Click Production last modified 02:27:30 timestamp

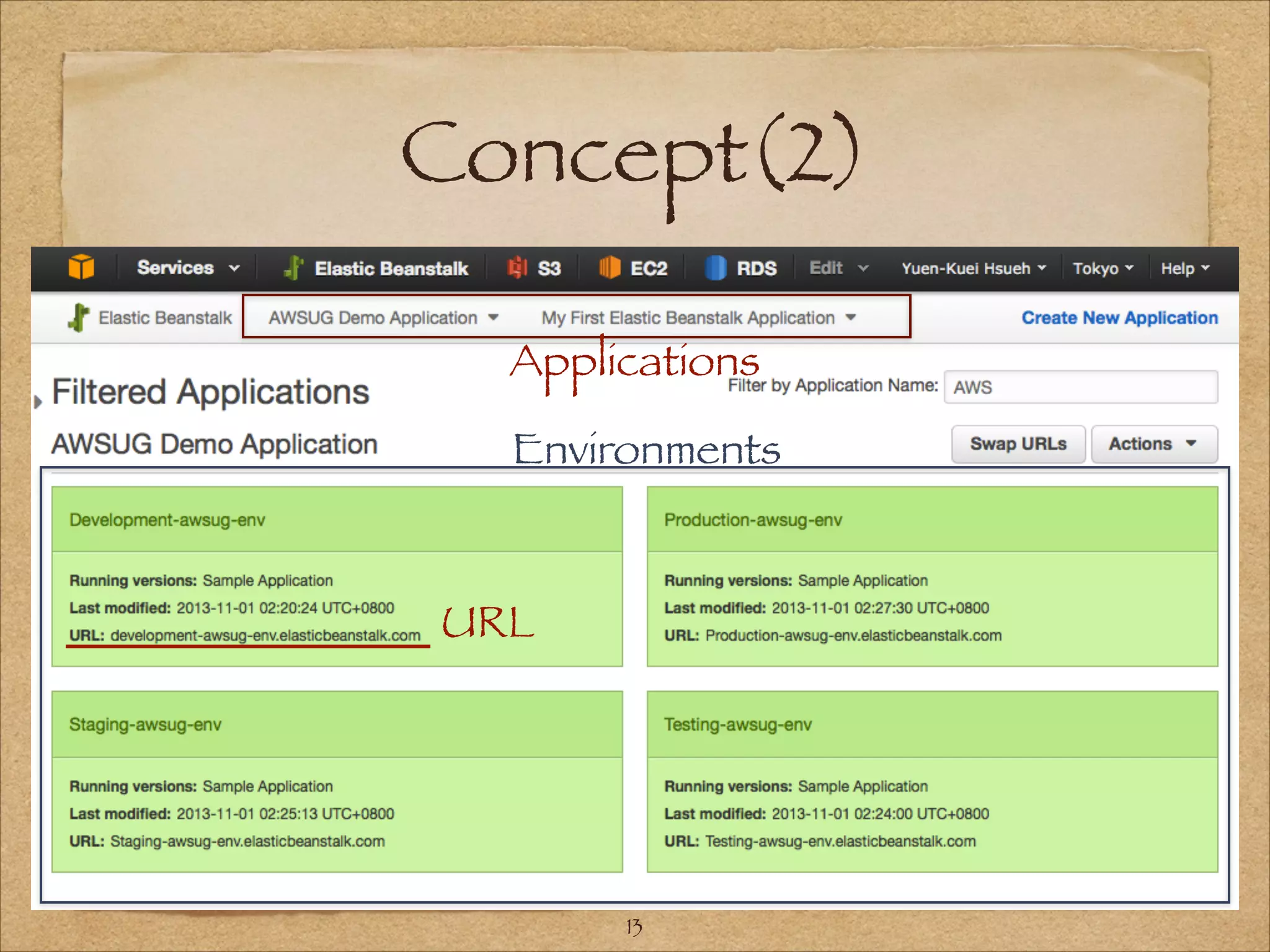tap(881, 608)
